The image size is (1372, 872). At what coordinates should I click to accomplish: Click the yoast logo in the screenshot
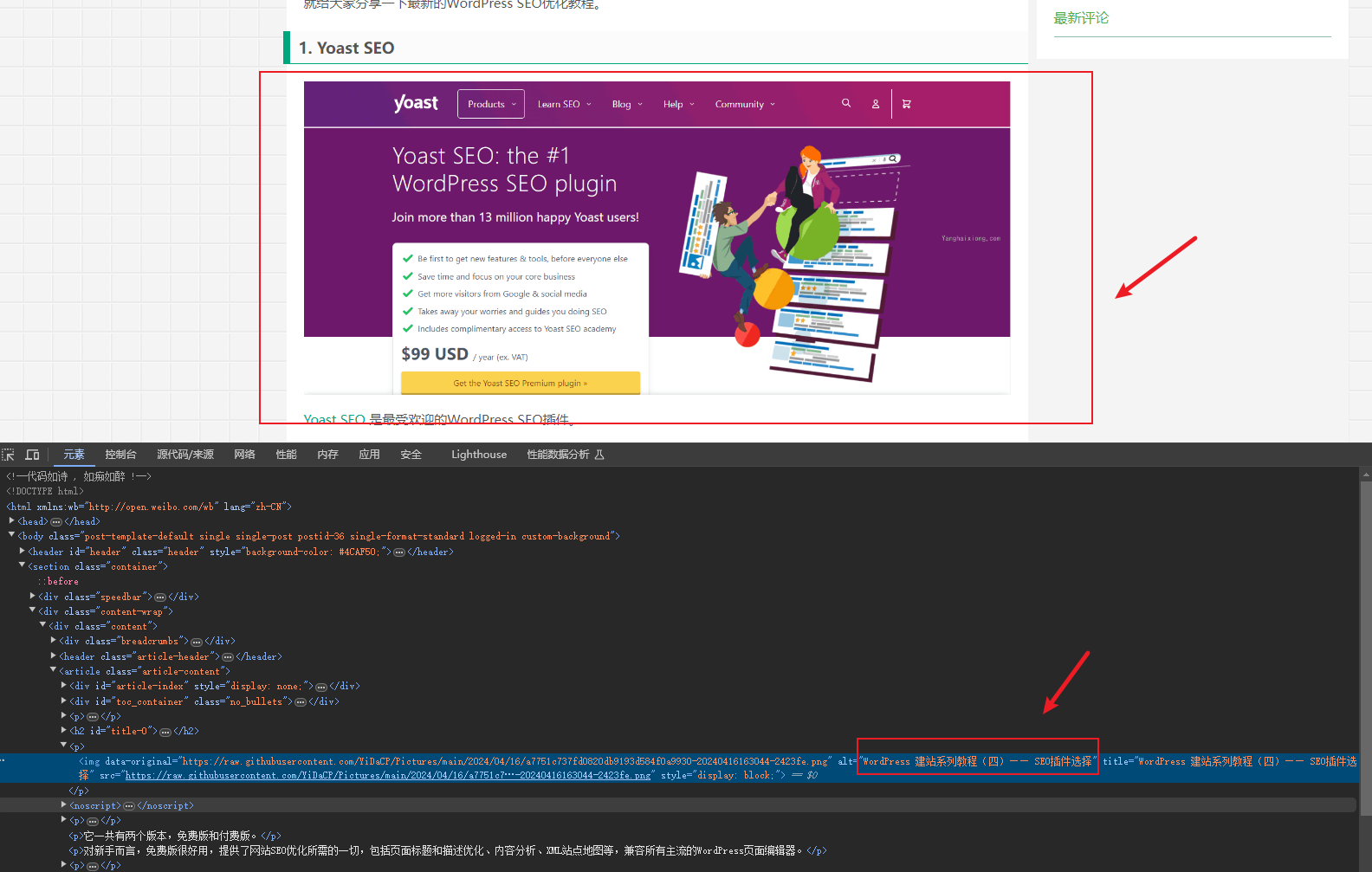[416, 103]
